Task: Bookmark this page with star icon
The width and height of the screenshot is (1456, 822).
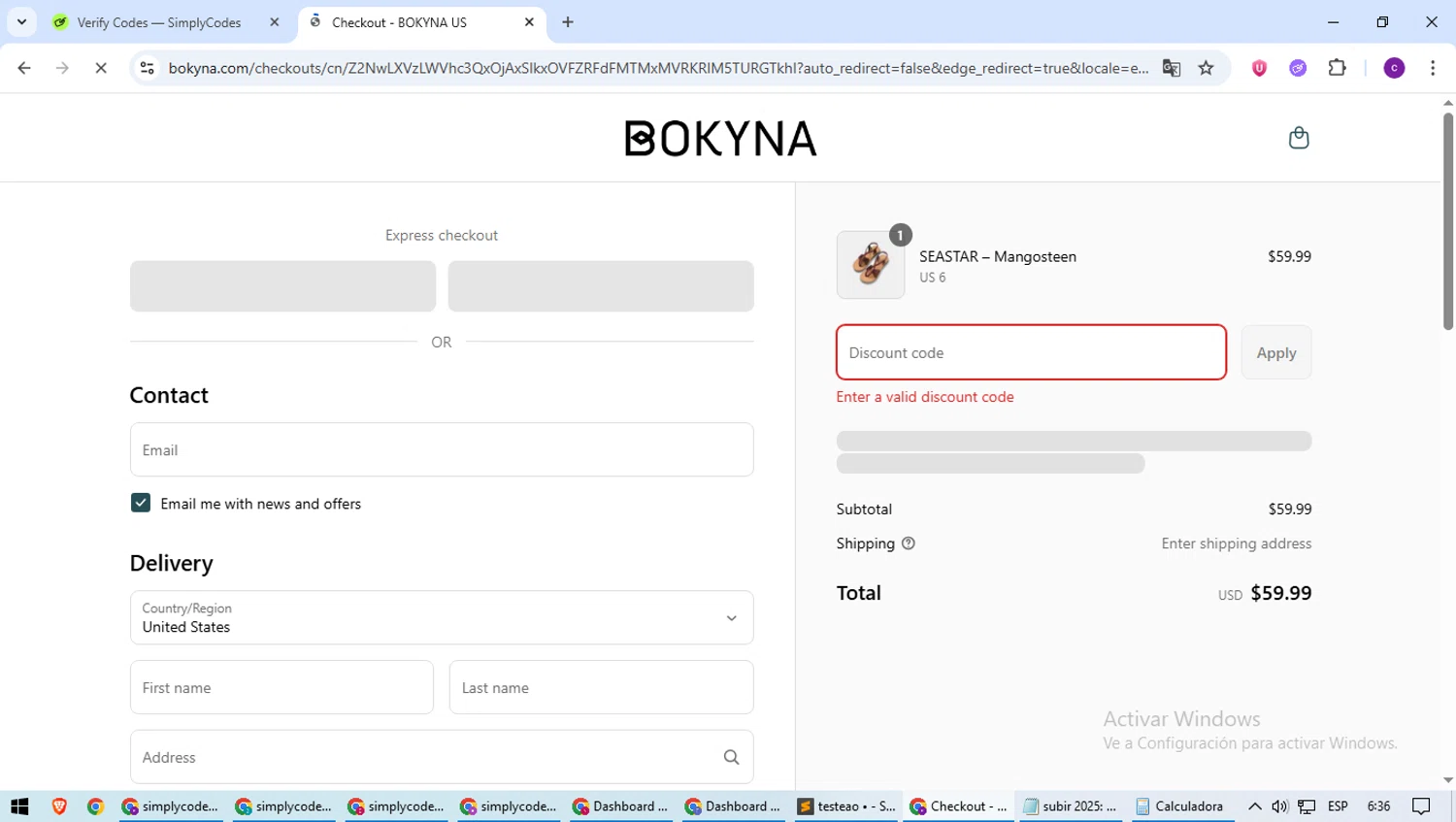Action: pos(1206,68)
